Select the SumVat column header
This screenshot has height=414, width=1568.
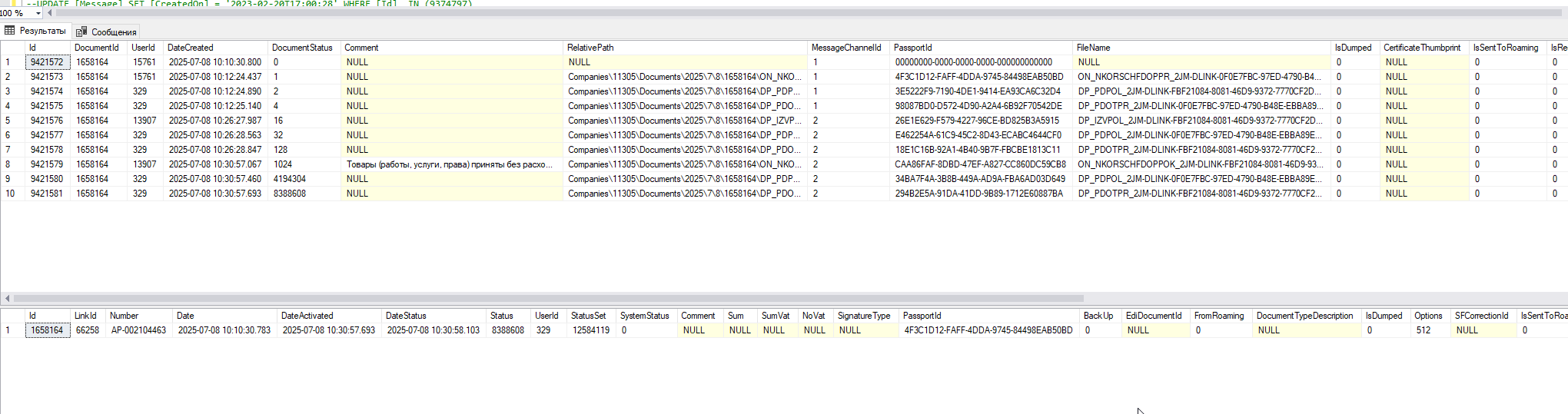coord(778,316)
